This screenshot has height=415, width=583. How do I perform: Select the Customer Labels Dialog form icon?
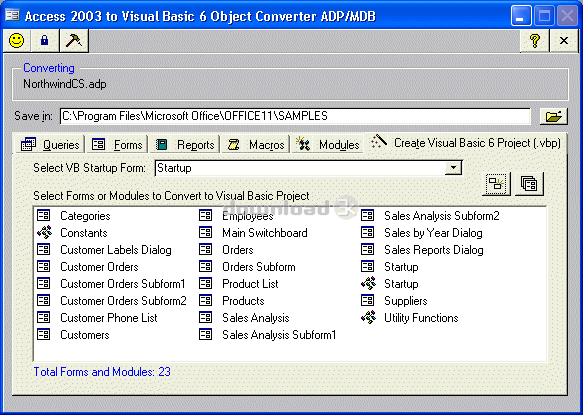tap(44, 249)
